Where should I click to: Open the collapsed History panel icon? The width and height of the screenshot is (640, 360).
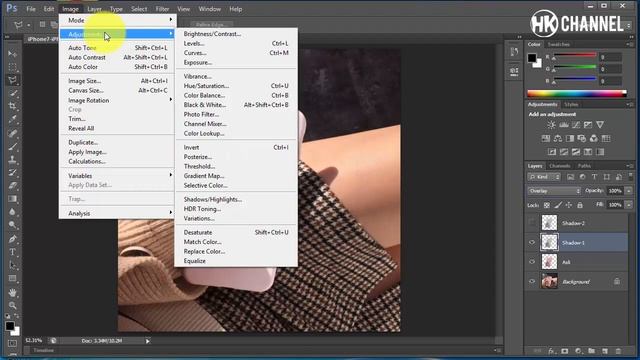point(514,51)
